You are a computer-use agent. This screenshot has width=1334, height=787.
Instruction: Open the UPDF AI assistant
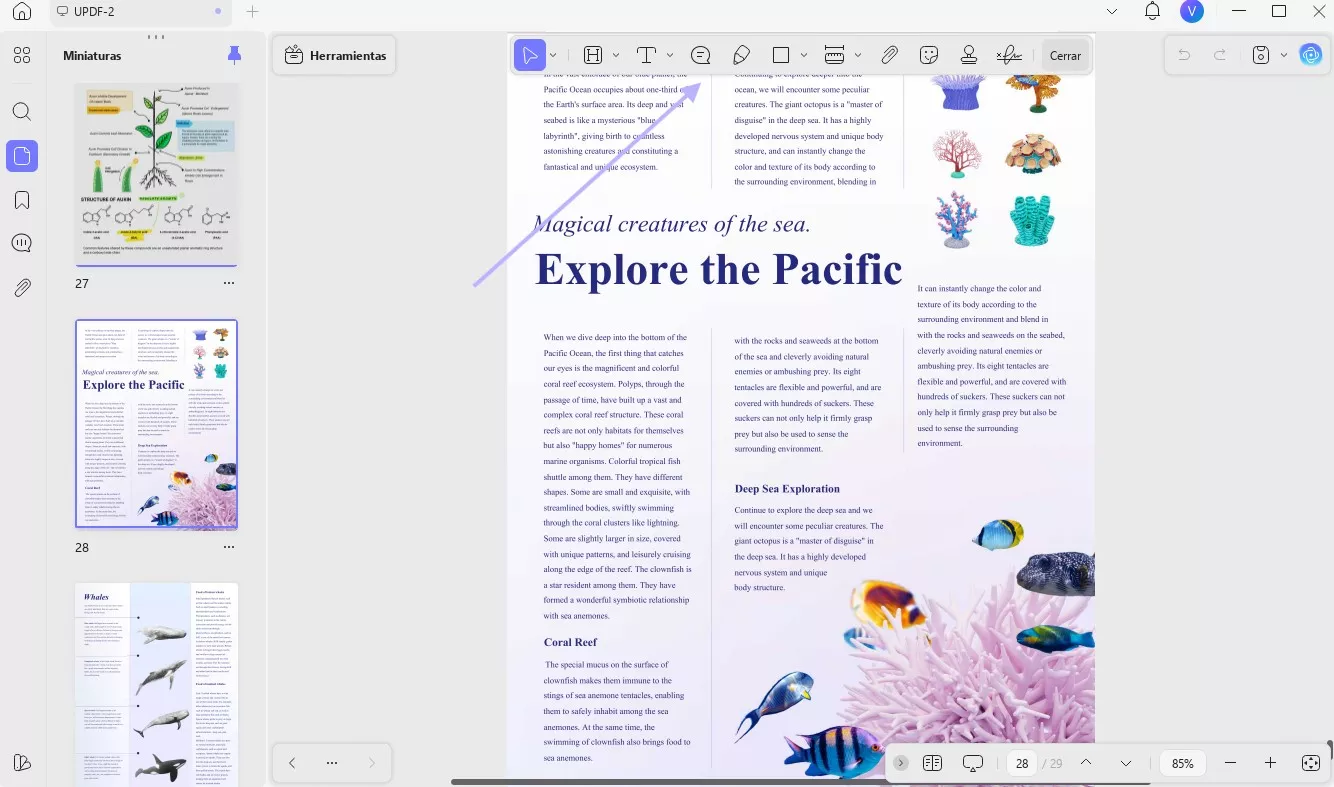pos(1311,55)
